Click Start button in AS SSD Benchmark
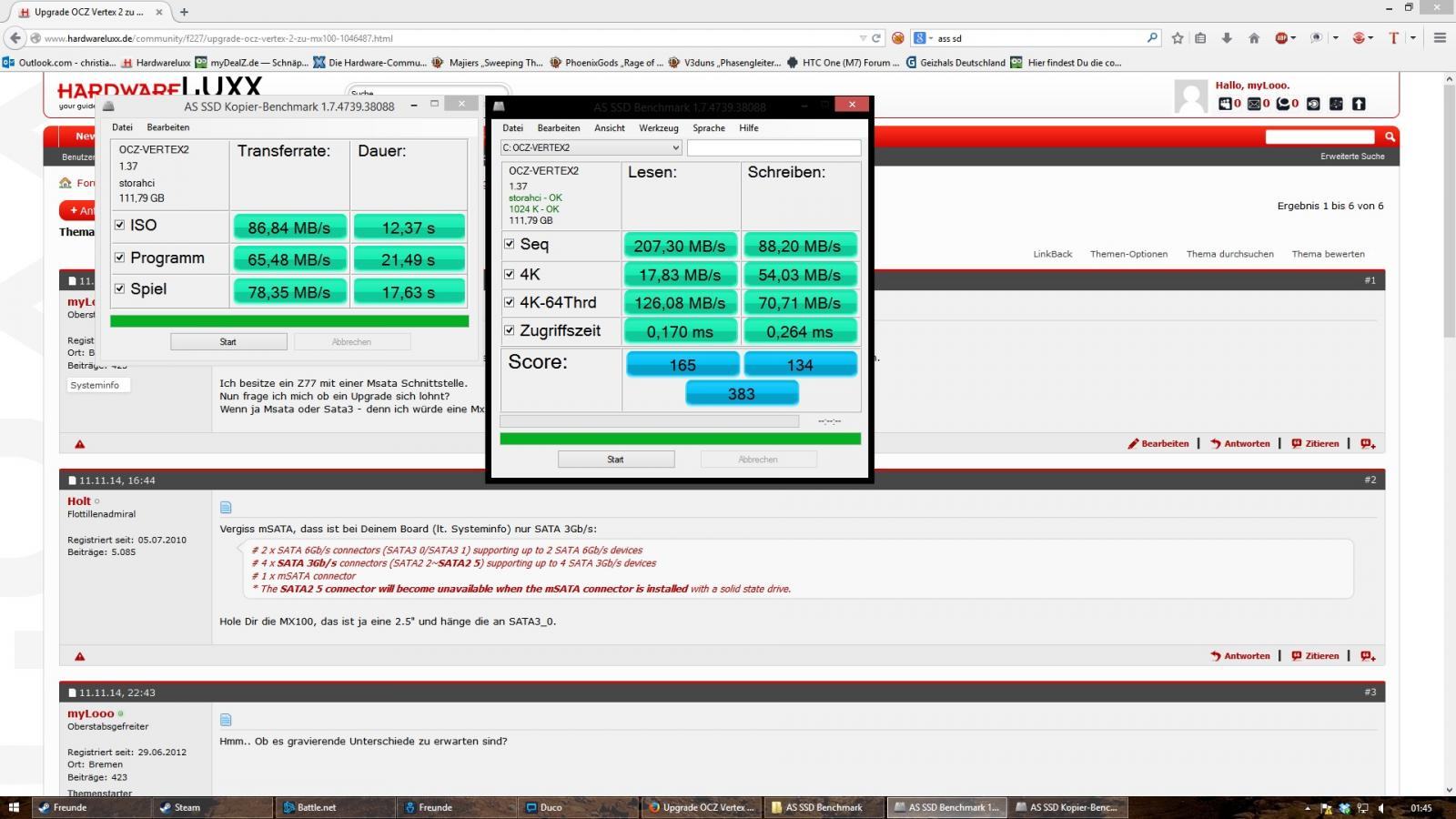The width and height of the screenshot is (1456, 819). [x=616, y=460]
